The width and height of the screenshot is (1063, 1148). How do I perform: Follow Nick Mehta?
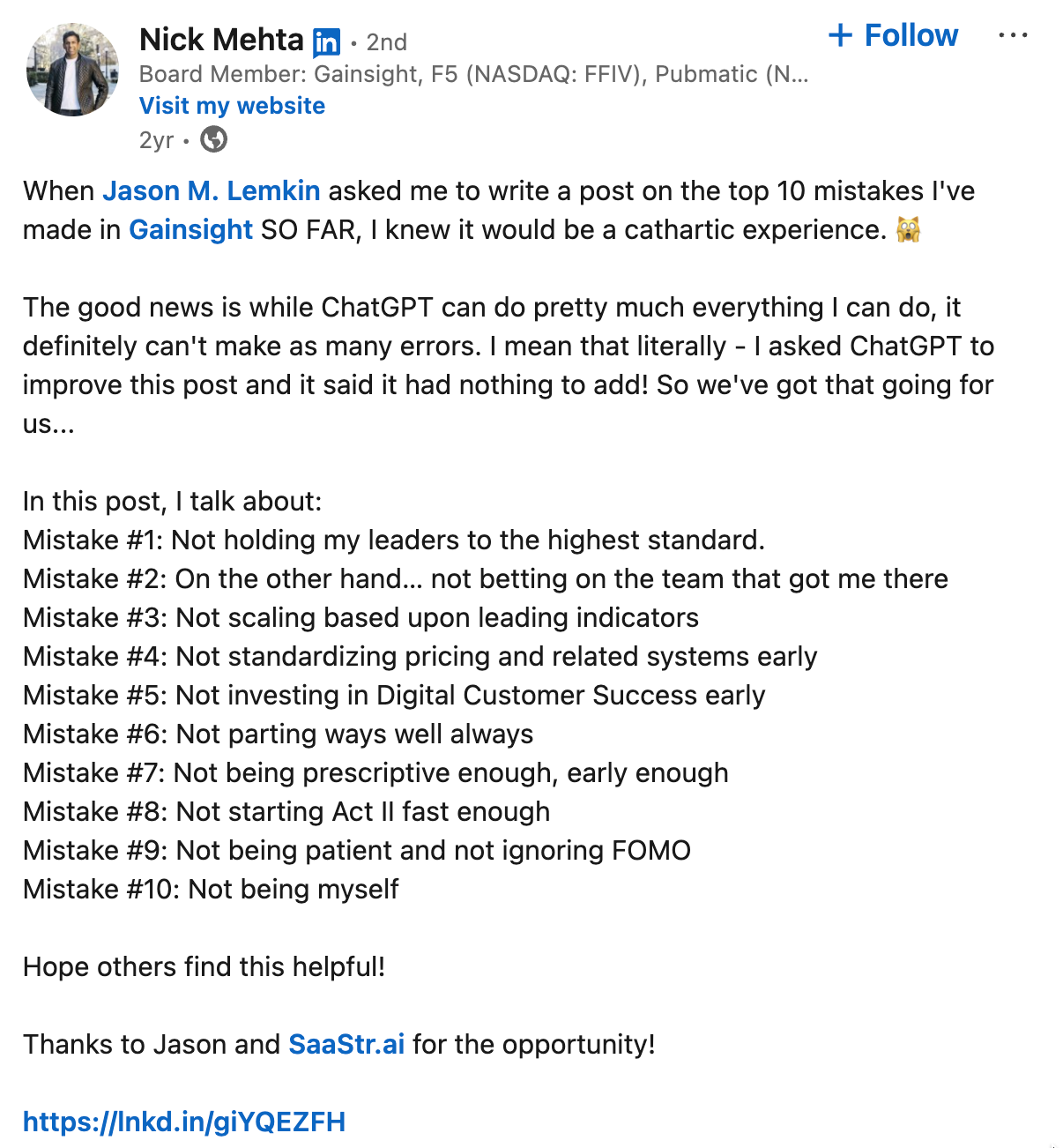tap(893, 35)
